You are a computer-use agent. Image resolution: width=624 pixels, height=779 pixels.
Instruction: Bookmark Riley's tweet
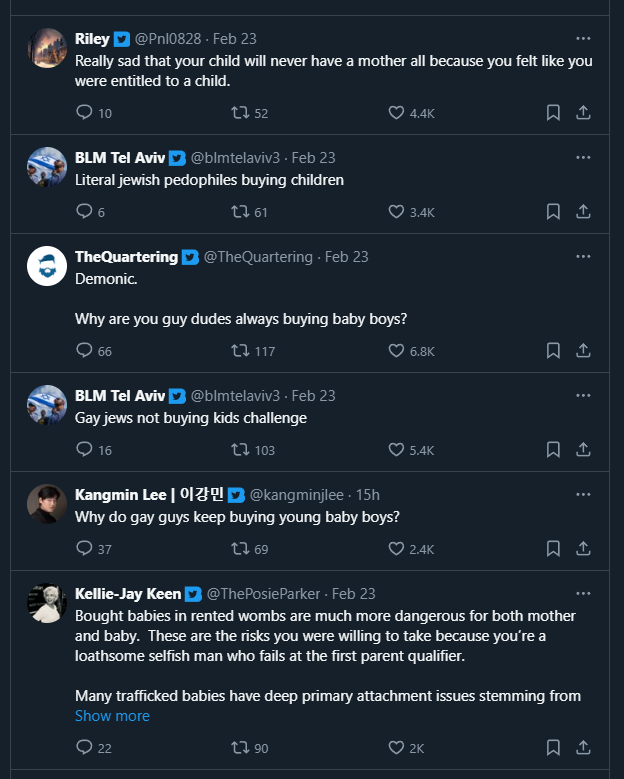pyautogui.click(x=553, y=113)
